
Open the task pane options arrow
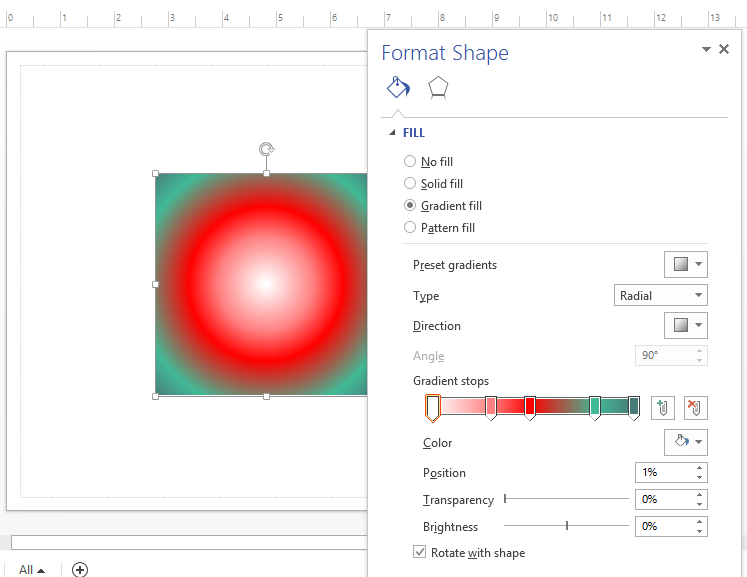[x=706, y=49]
